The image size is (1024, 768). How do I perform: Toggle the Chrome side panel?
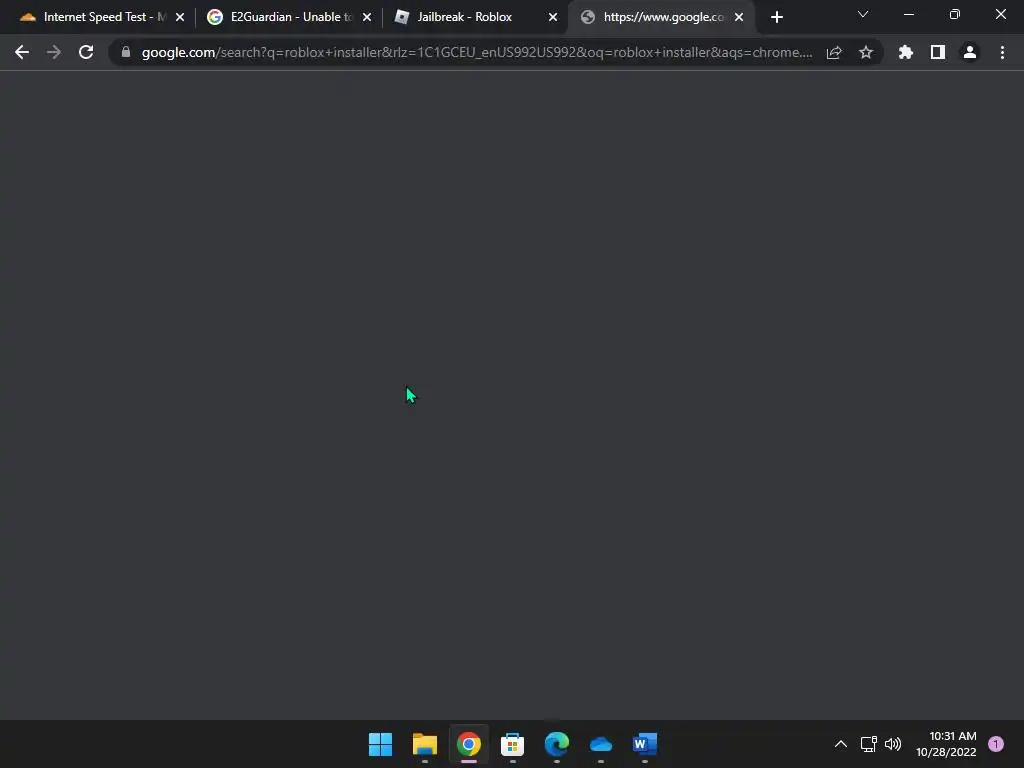[938, 52]
